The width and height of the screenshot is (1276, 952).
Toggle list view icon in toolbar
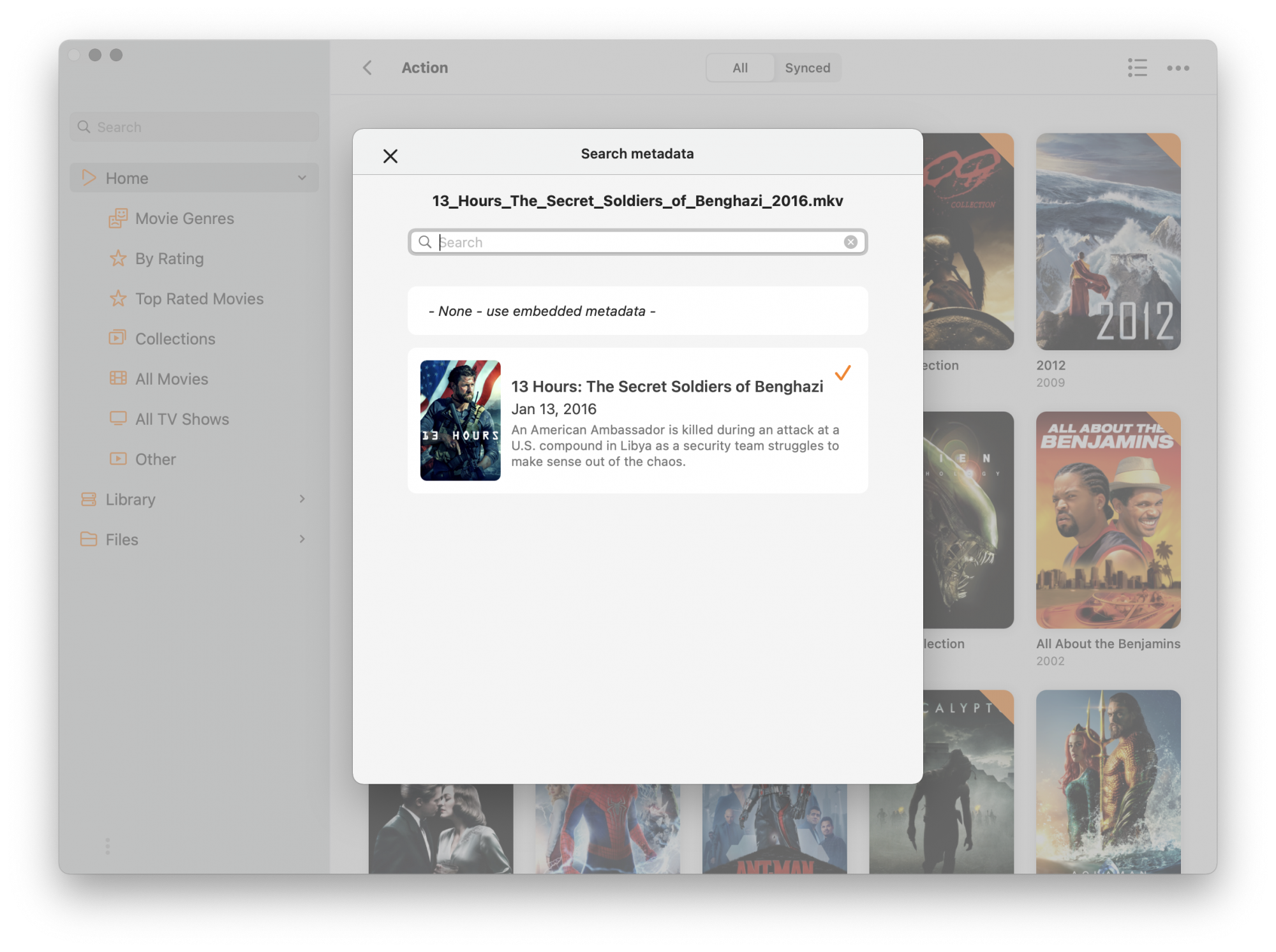click(1137, 68)
